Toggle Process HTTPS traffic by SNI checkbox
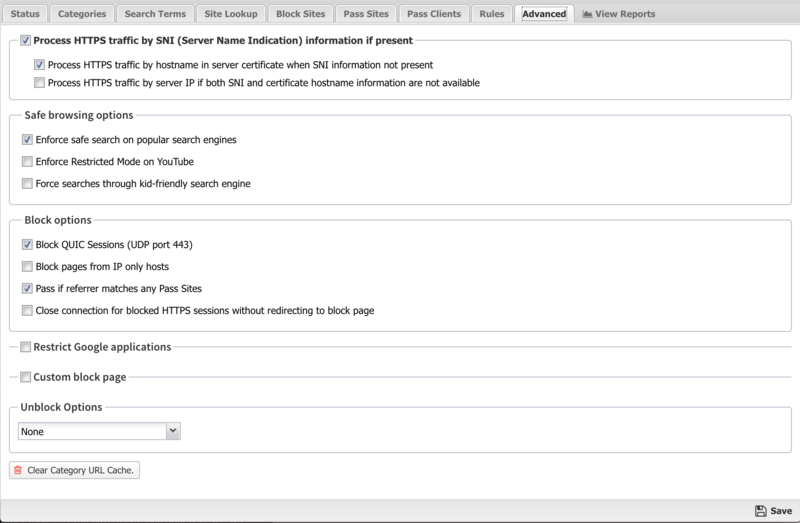This screenshot has height=523, width=800. point(26,41)
